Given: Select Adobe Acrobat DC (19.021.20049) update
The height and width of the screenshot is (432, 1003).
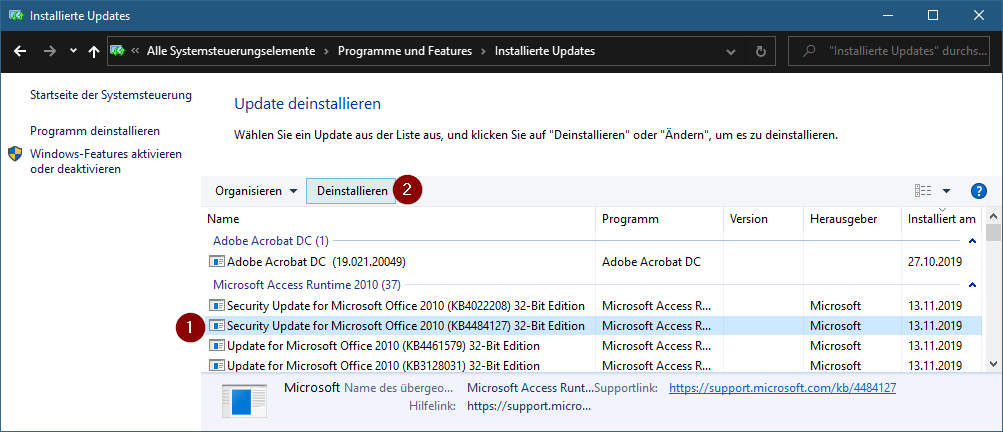Looking at the screenshot, I should coord(592,262).
